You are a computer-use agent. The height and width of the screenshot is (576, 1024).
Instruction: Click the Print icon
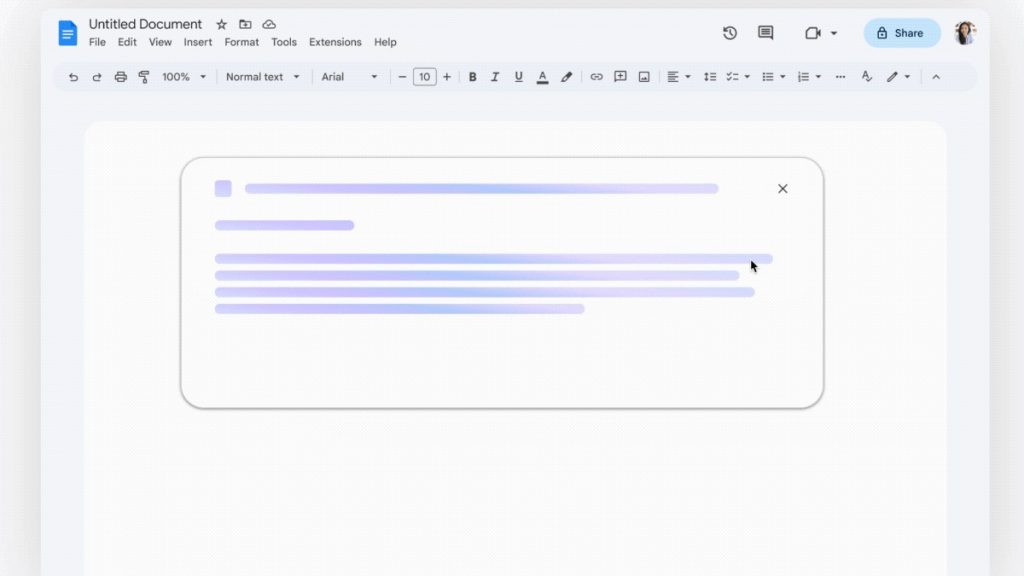click(121, 77)
